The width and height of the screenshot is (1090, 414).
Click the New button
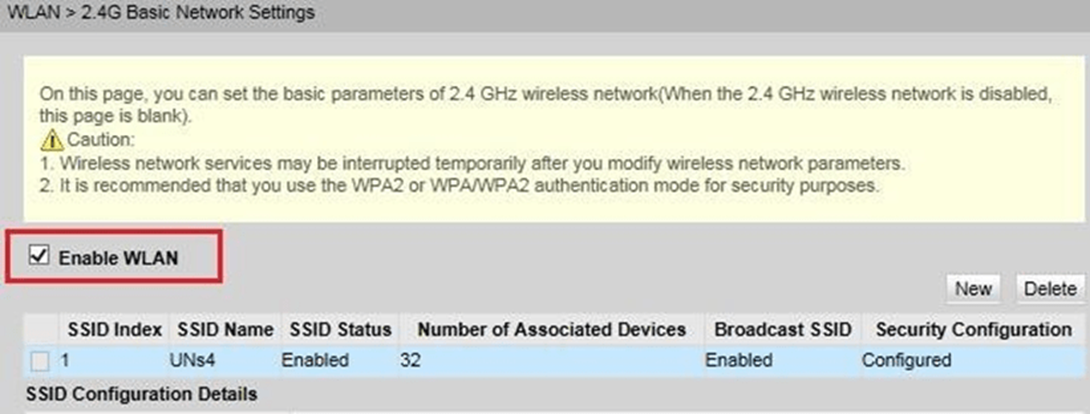pos(973,288)
